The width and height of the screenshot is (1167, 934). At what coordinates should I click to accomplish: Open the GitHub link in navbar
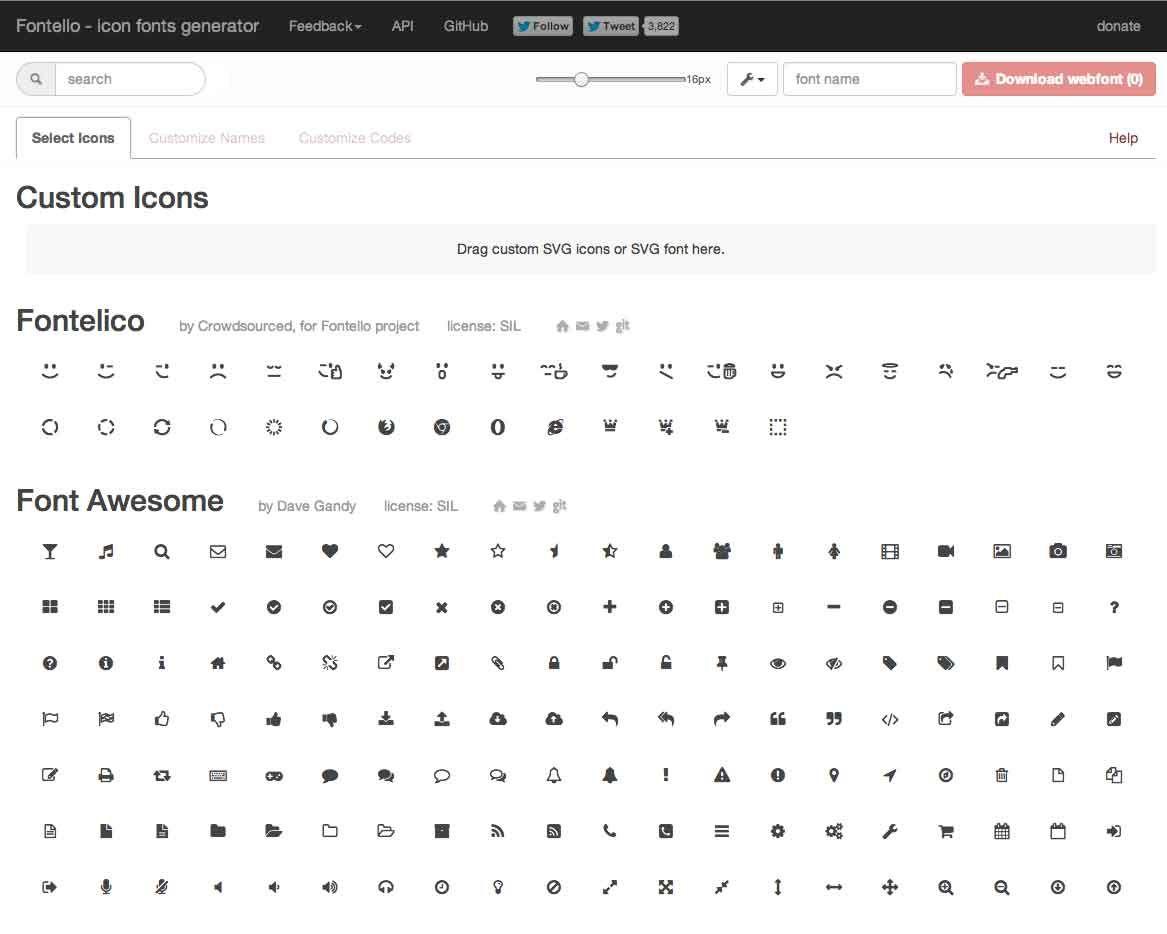click(466, 26)
